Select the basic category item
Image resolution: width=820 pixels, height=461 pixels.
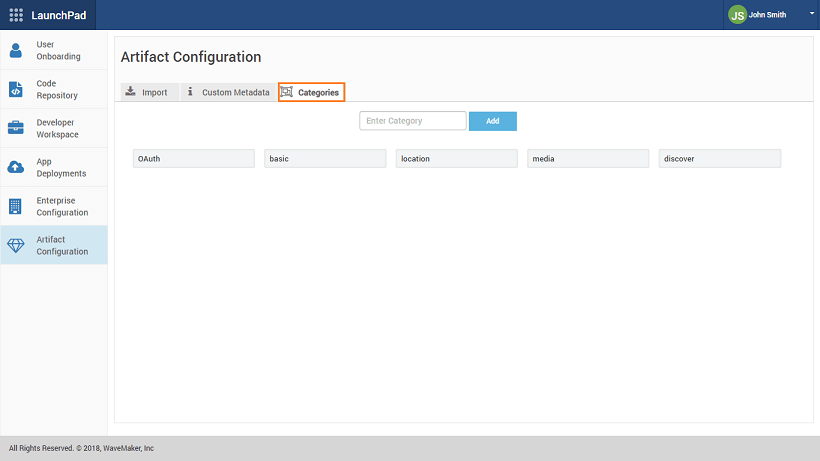[x=325, y=159]
